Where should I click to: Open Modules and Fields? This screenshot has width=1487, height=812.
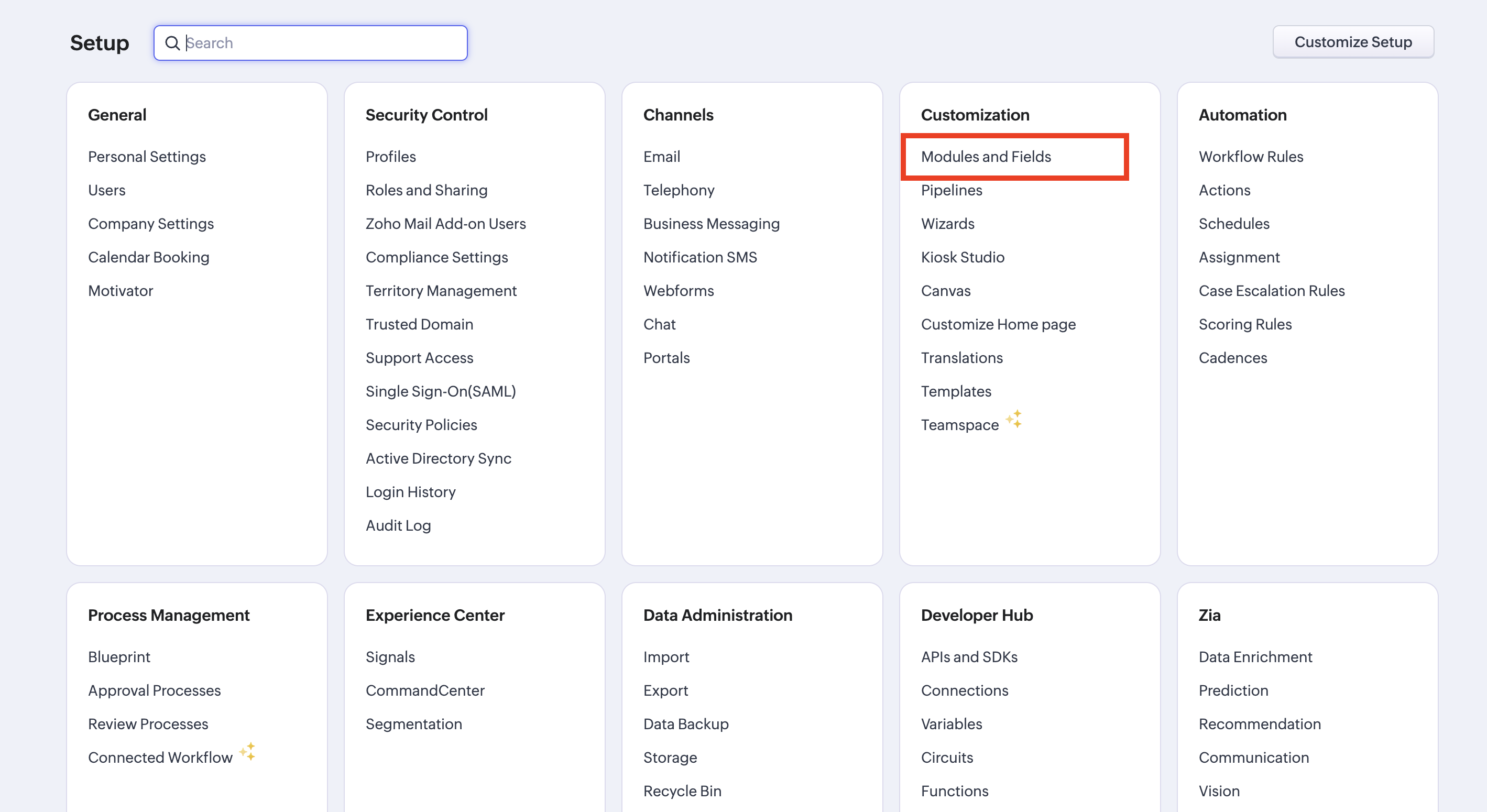pyautogui.click(x=986, y=157)
